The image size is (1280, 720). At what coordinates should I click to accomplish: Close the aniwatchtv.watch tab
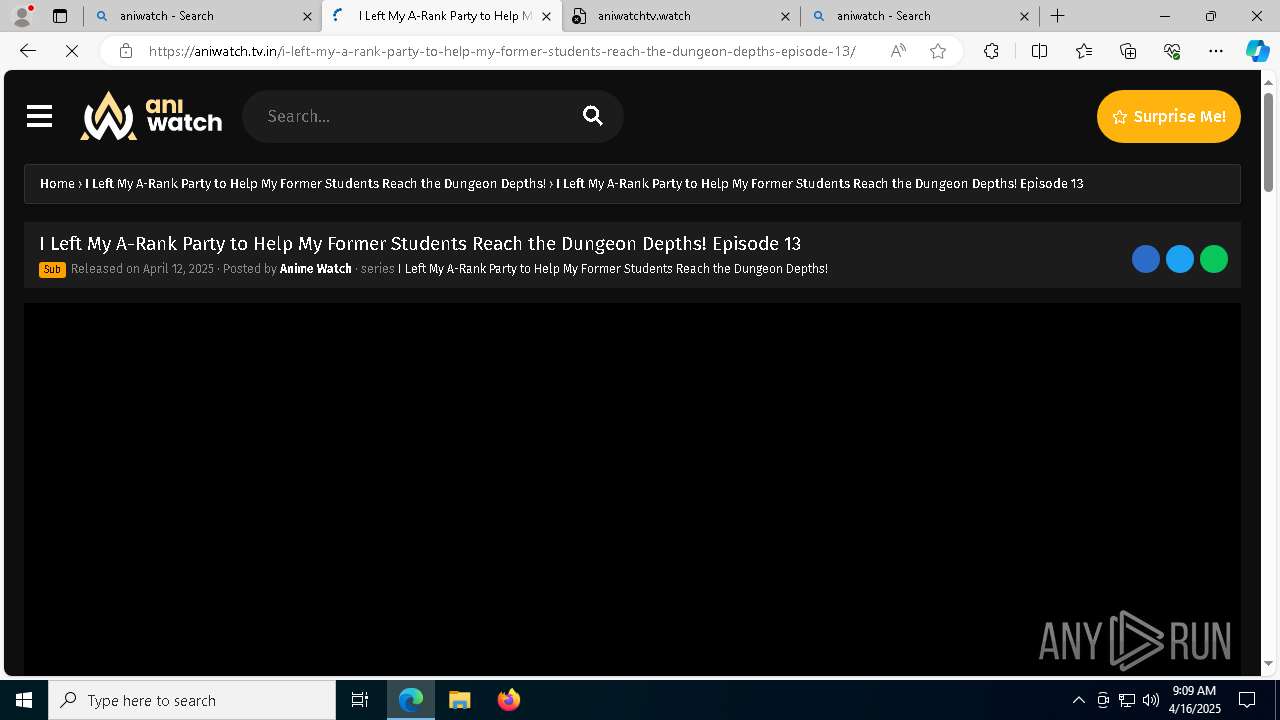click(785, 16)
